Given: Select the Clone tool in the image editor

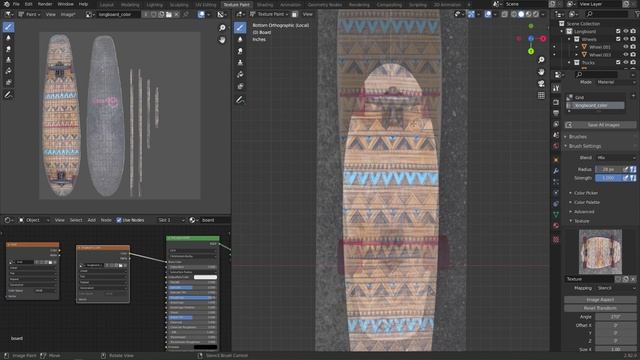Looking at the screenshot, I should pos(8,60).
